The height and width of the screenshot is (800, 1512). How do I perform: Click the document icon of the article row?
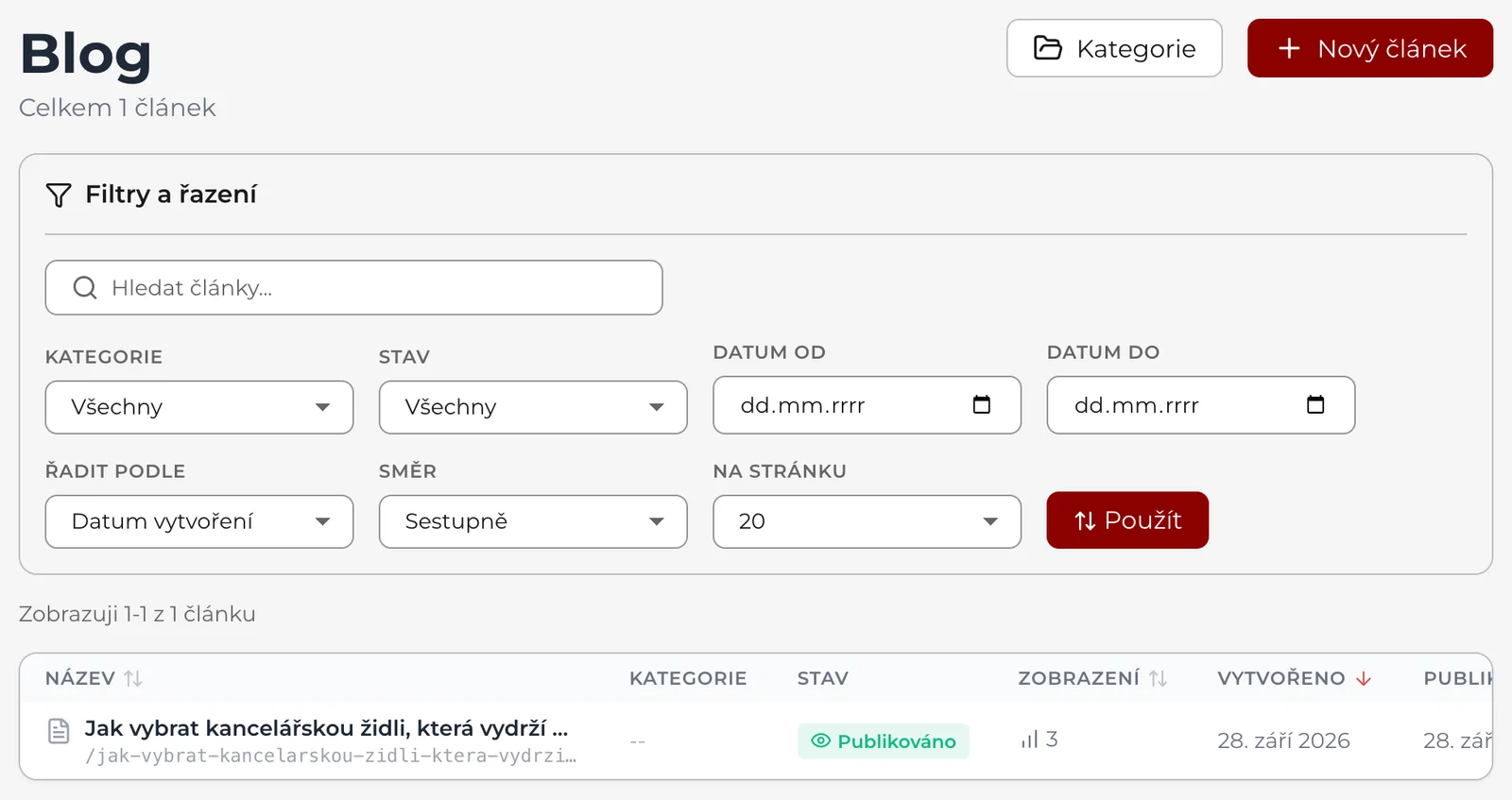pyautogui.click(x=59, y=731)
